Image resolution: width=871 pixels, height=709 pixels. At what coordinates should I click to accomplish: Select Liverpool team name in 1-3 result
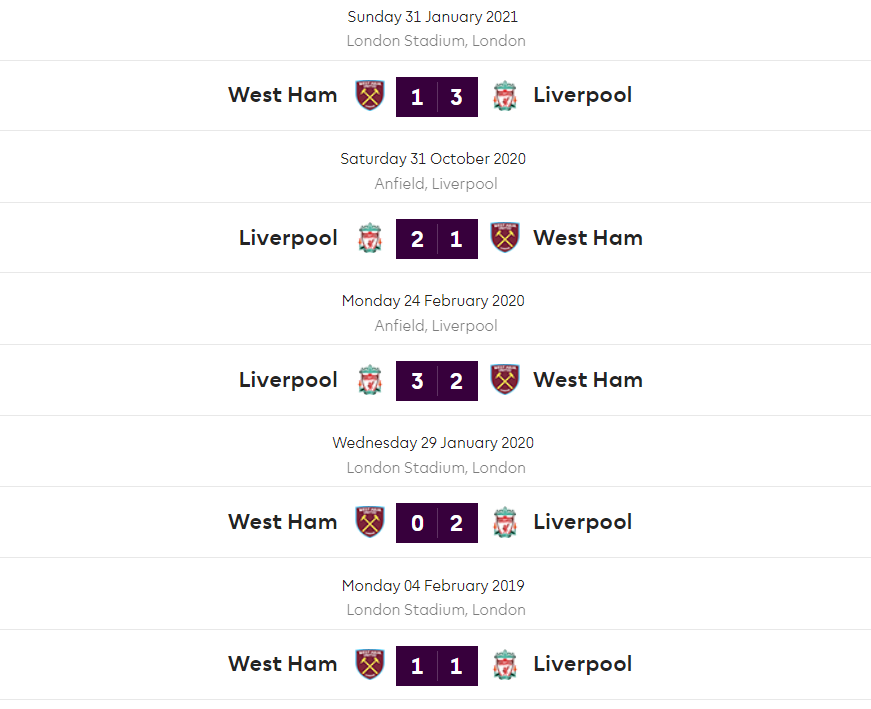click(582, 96)
